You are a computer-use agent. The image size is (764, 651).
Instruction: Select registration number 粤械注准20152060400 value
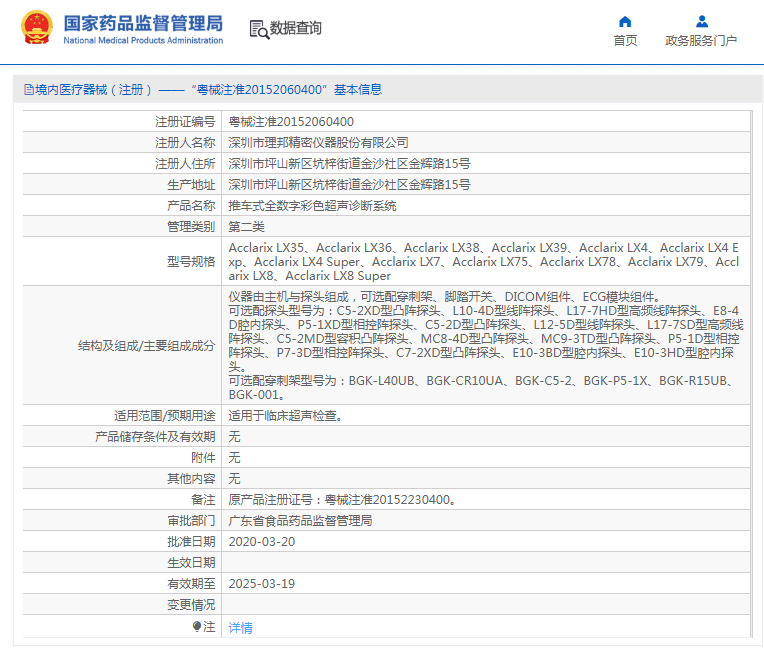click(x=291, y=122)
